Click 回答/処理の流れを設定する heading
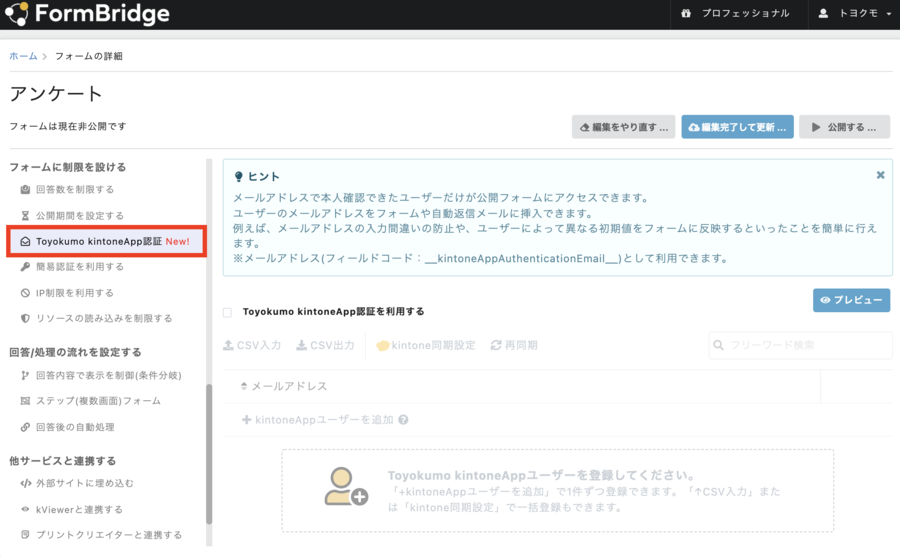900x556 pixels. tap(75, 352)
